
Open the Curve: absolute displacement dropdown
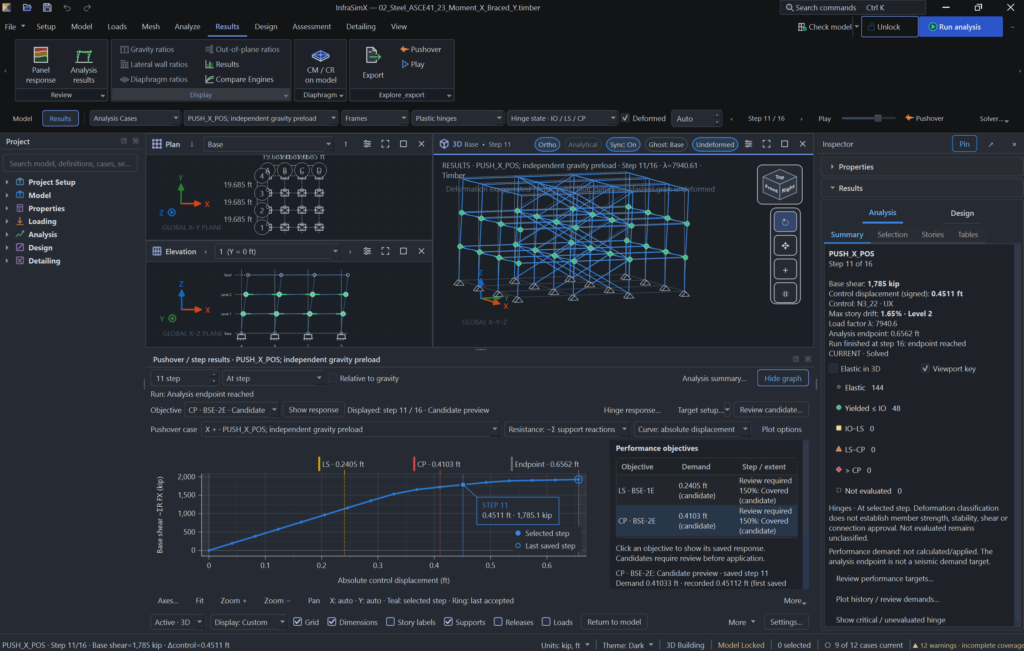pos(692,430)
